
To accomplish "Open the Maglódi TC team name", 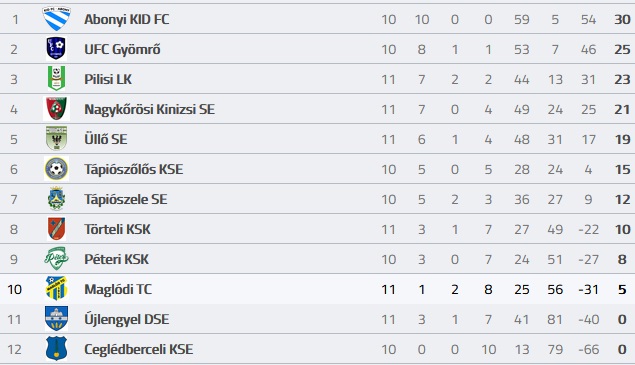I will tap(118, 289).
